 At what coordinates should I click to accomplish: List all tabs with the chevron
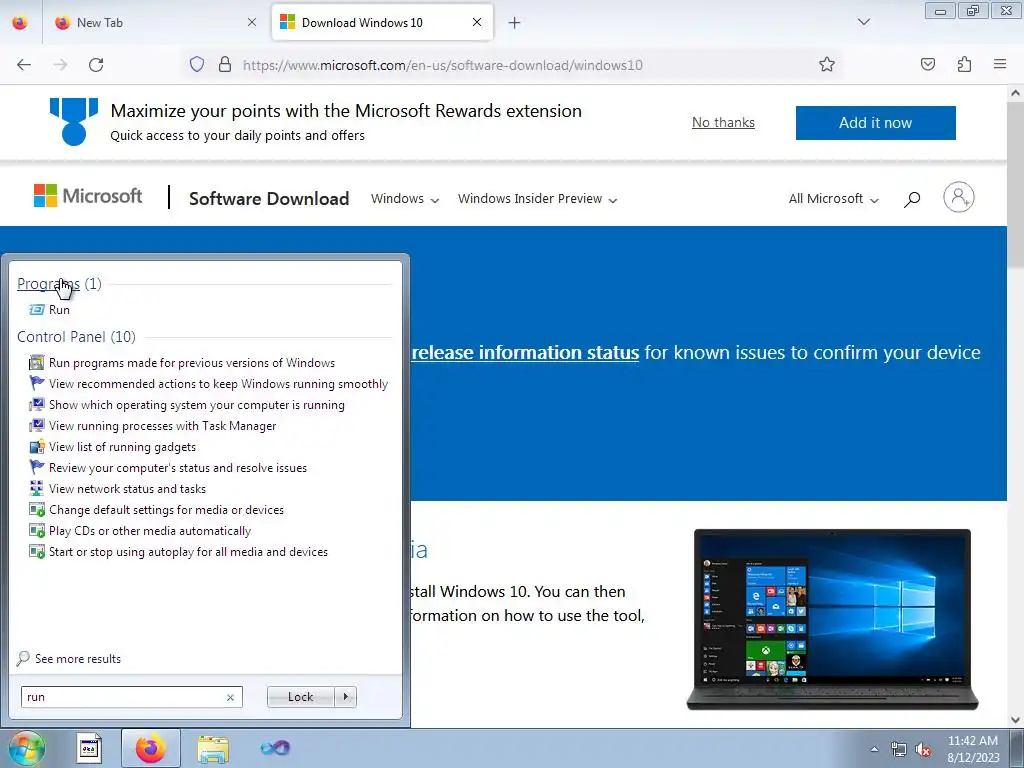point(863,22)
